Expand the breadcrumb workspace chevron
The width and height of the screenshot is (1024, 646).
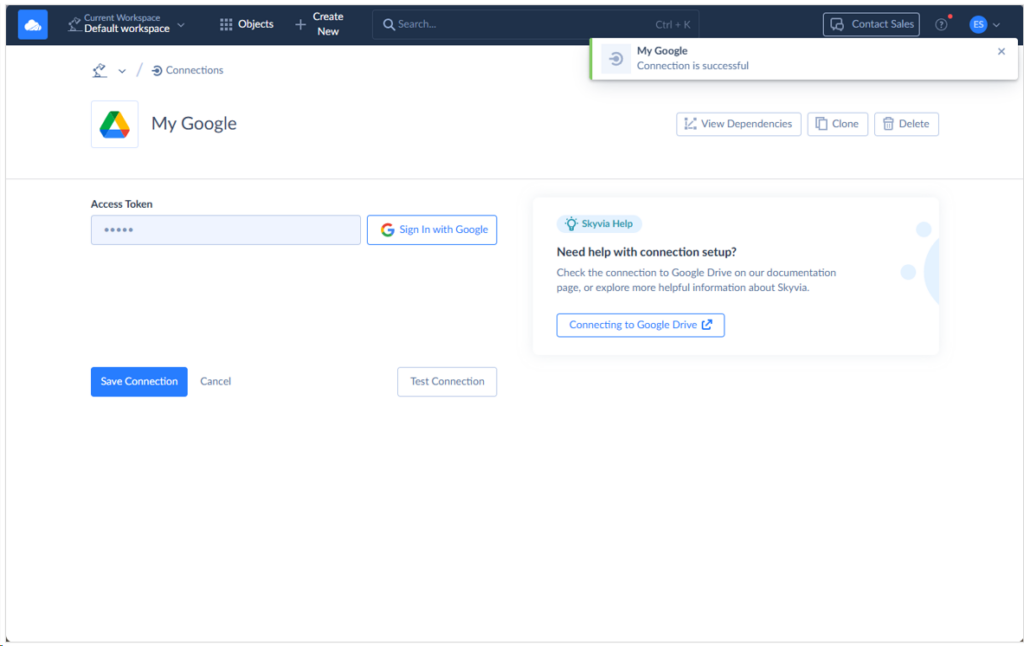[x=122, y=71]
